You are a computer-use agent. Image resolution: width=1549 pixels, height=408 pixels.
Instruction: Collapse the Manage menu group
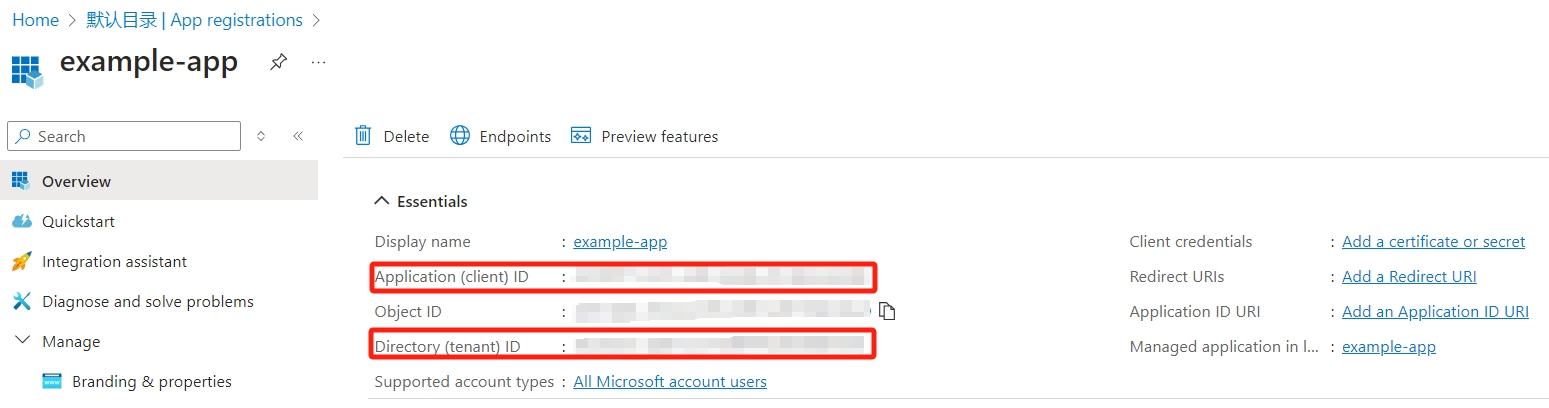coord(22,341)
